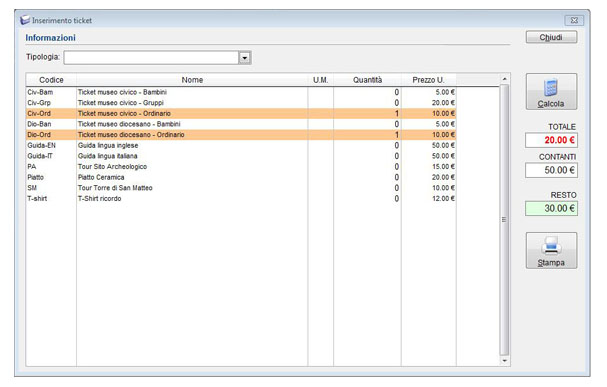
Task: Click quantity cell of Piatto row
Action: point(367,177)
